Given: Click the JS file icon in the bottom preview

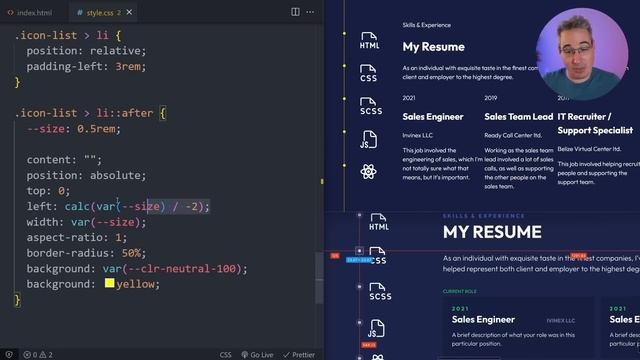Looking at the screenshot, I should [x=376, y=329].
